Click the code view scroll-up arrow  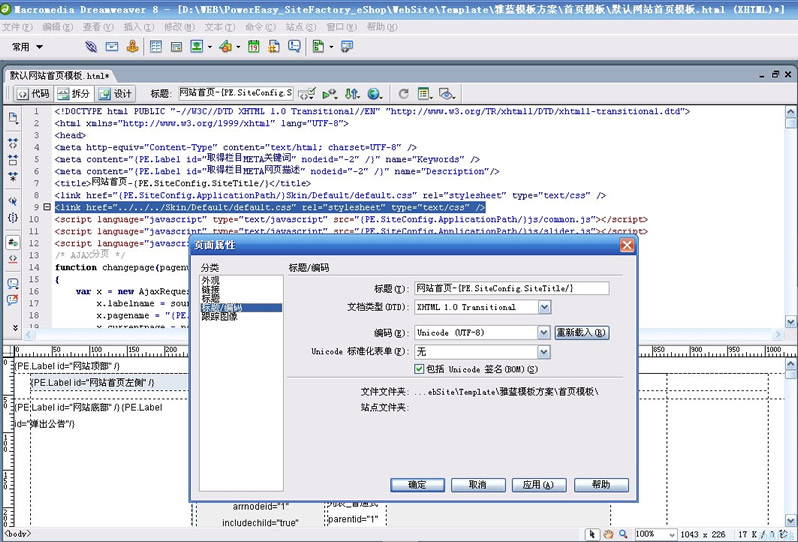coord(790,112)
